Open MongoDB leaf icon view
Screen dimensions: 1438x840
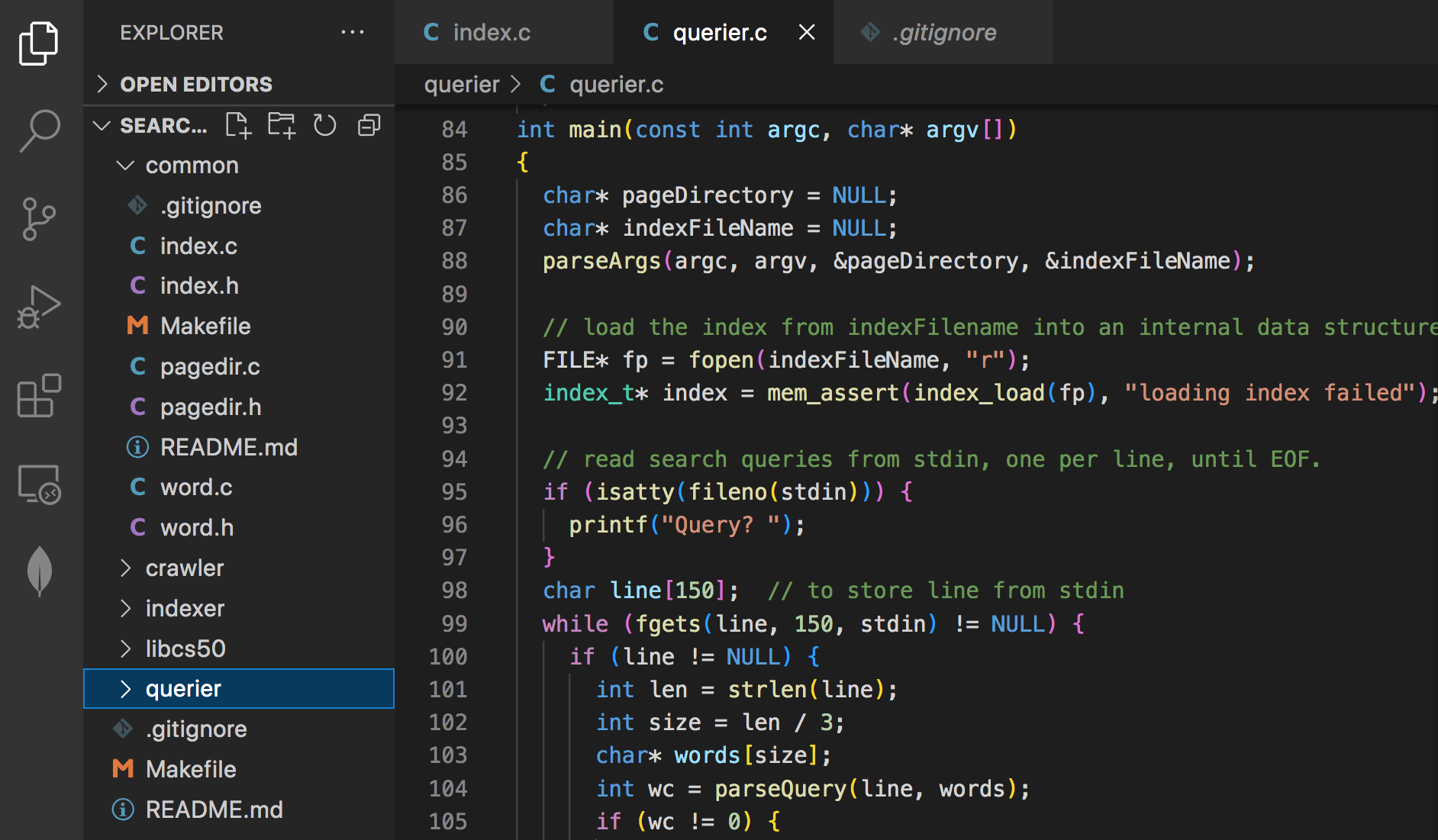click(38, 571)
